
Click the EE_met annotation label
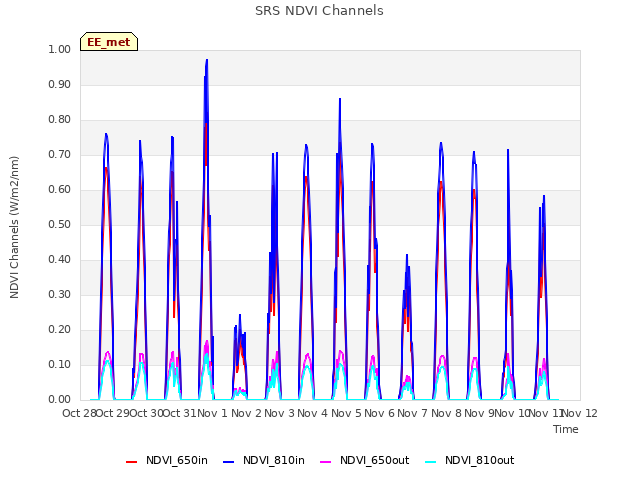coord(109,42)
